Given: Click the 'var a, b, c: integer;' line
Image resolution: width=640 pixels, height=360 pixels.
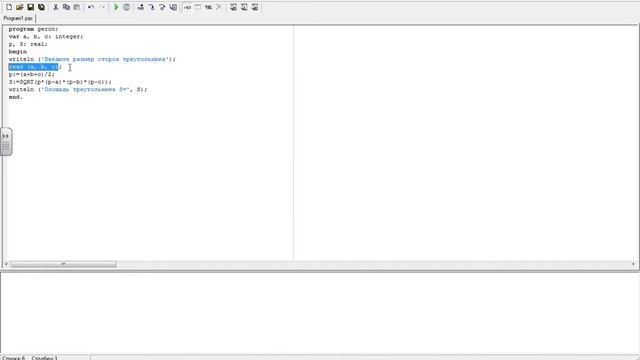Looking at the screenshot, I should click(46, 37).
